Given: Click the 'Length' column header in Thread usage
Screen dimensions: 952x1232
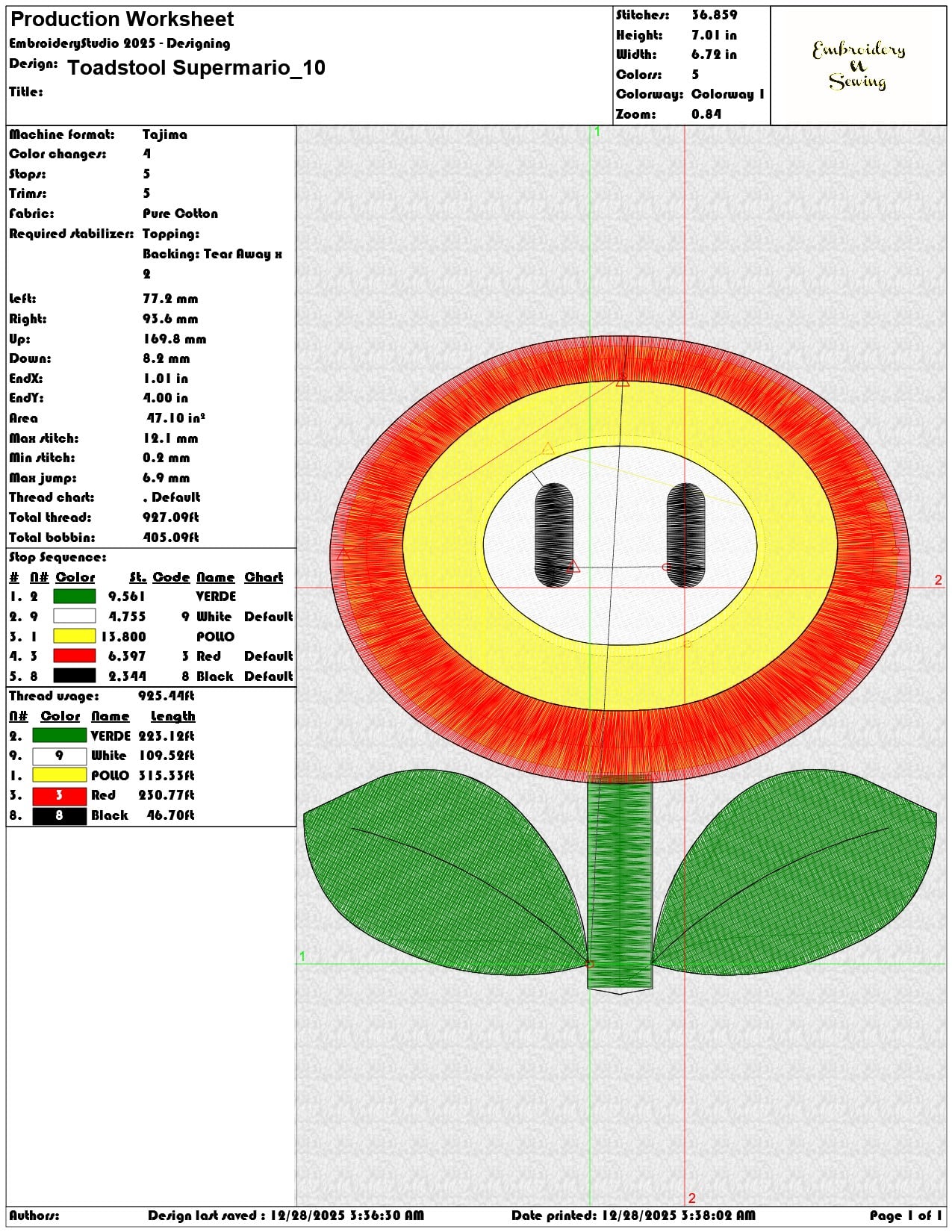Looking at the screenshot, I should coord(172,717).
